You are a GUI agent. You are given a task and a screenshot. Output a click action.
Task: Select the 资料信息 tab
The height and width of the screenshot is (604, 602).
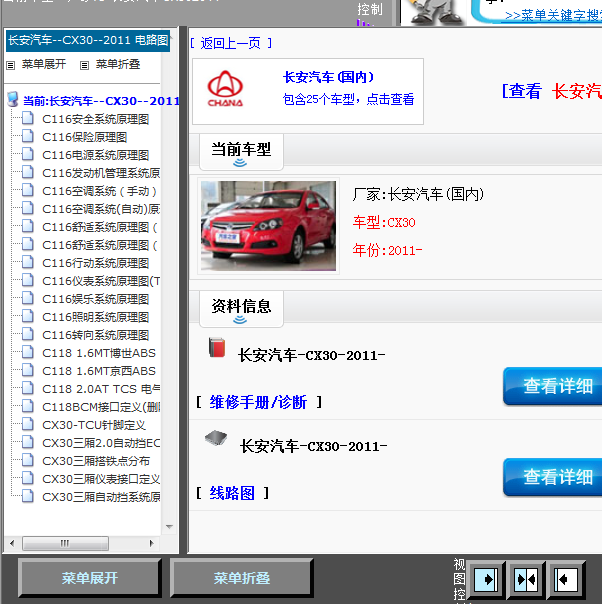click(x=241, y=309)
